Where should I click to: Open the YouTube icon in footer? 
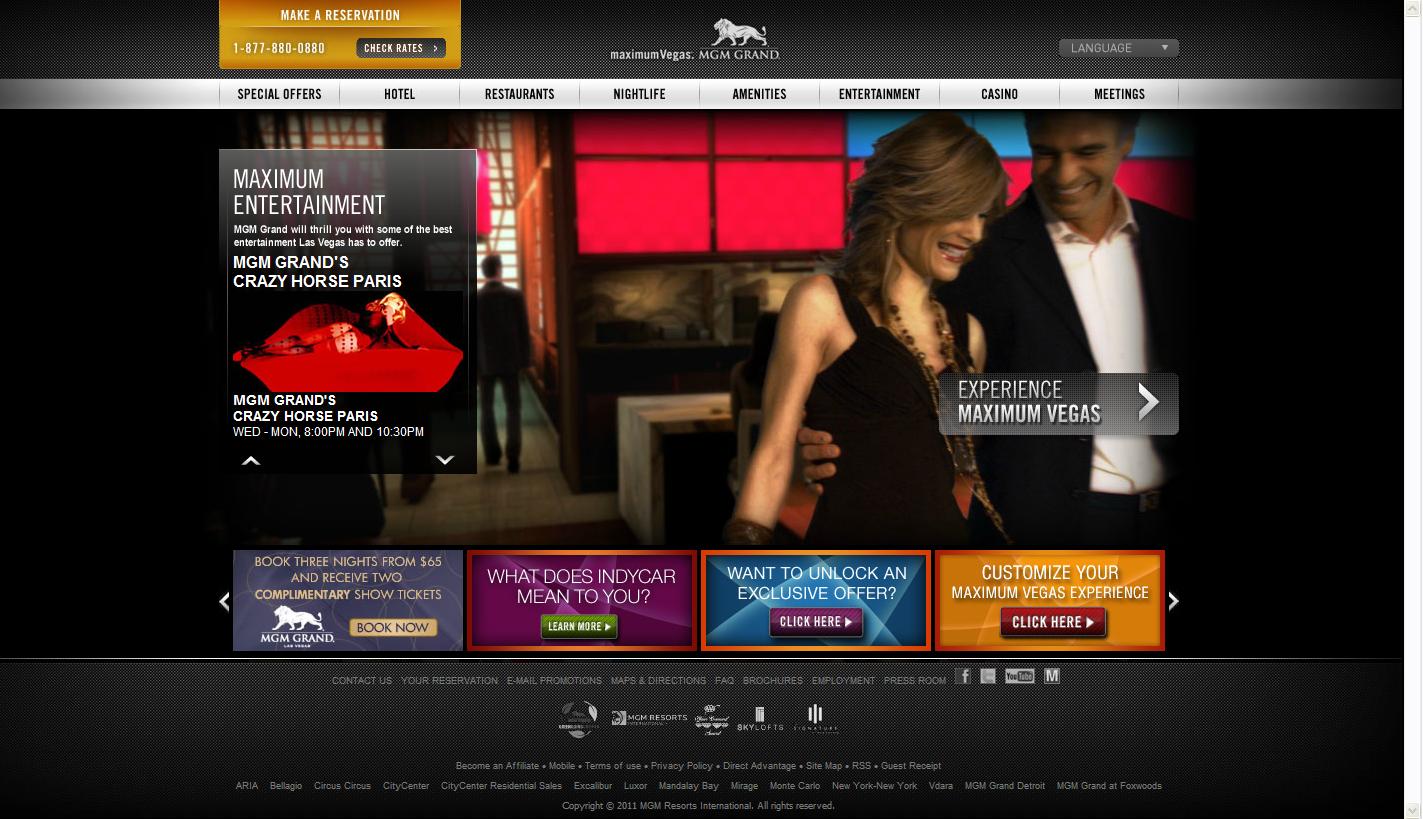pyautogui.click(x=1019, y=677)
